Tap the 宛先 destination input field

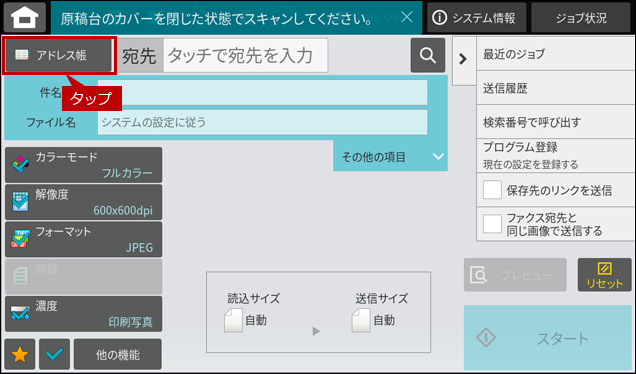(245, 56)
